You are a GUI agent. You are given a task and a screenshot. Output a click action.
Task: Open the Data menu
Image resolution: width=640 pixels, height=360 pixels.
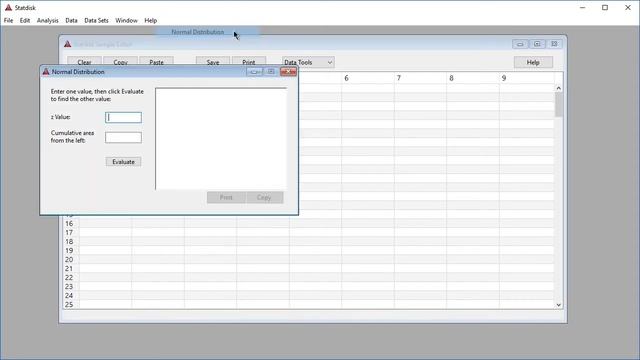pos(71,20)
